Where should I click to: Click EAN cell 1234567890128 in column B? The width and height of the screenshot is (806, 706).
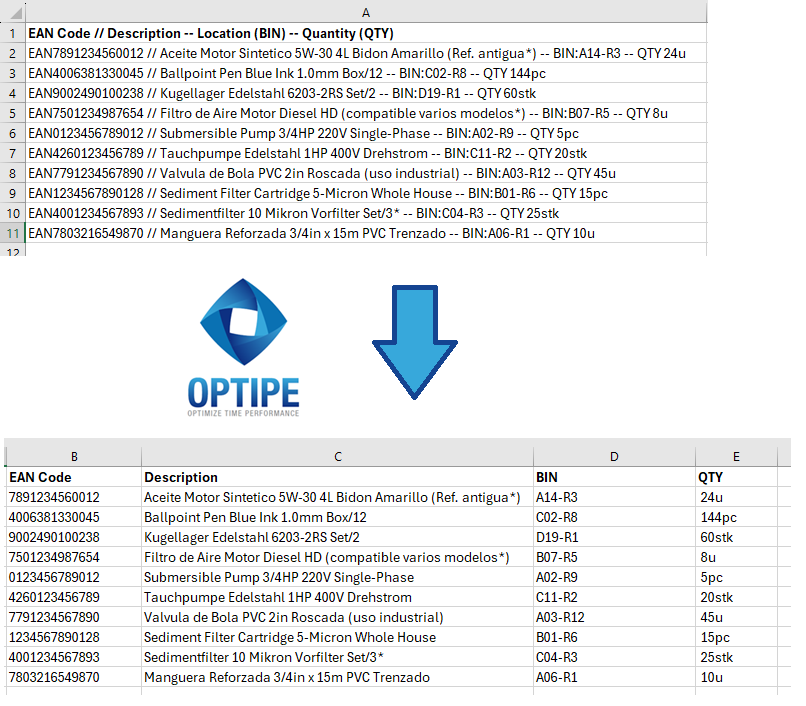tap(74, 638)
